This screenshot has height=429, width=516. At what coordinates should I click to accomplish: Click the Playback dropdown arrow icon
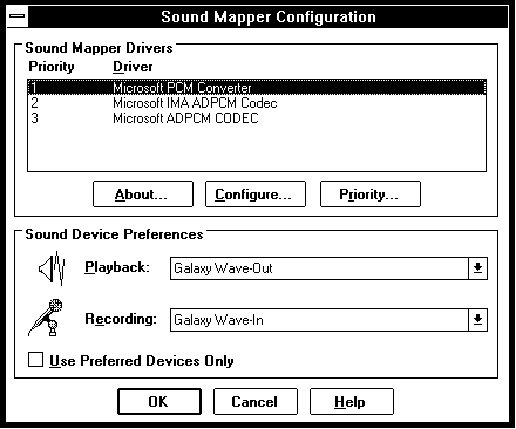point(478,268)
